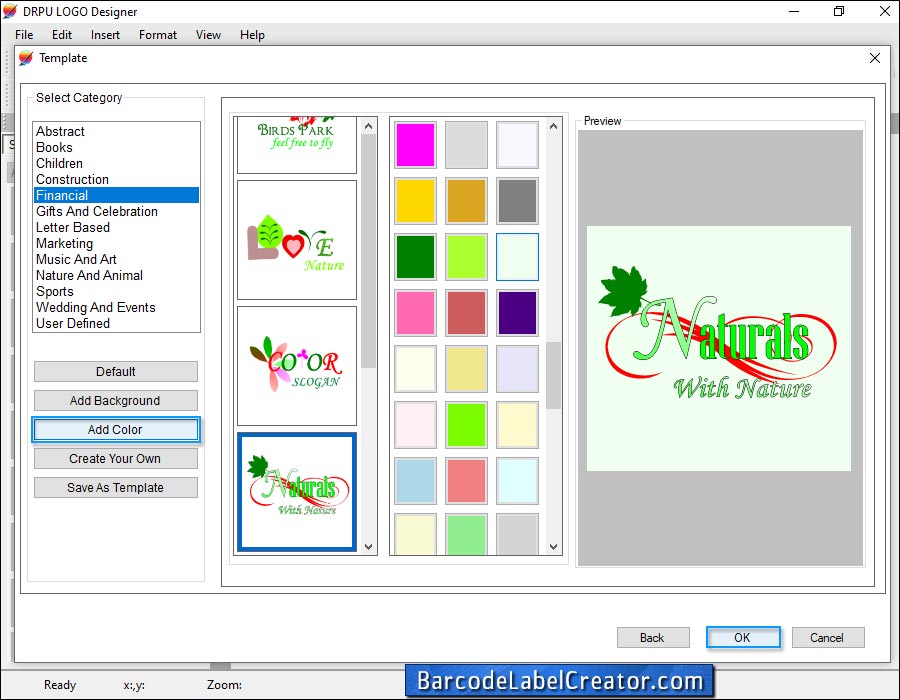Click color palette scroll down arrow
Image resolution: width=900 pixels, height=700 pixels.
[553, 547]
